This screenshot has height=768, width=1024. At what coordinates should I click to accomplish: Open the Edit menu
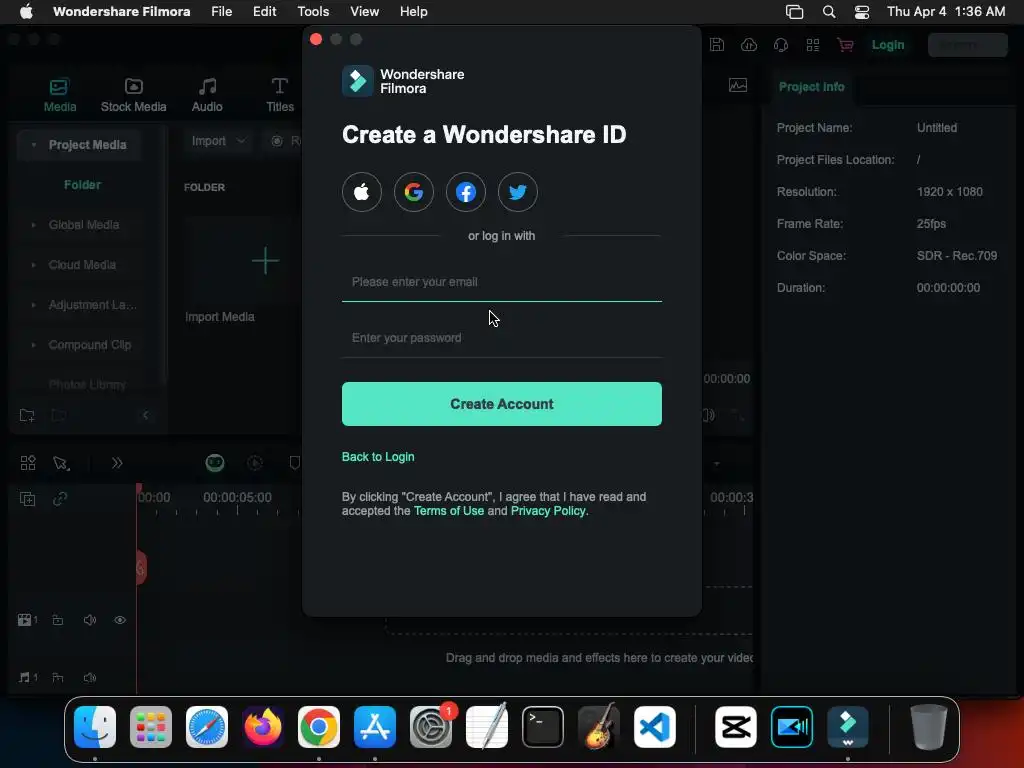264,11
